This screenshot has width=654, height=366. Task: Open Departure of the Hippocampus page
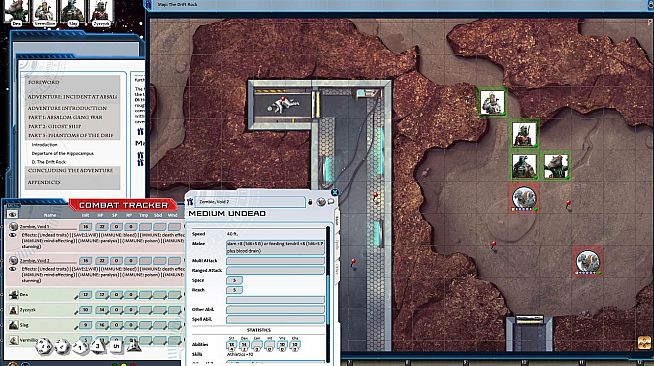pyautogui.click(x=63, y=153)
